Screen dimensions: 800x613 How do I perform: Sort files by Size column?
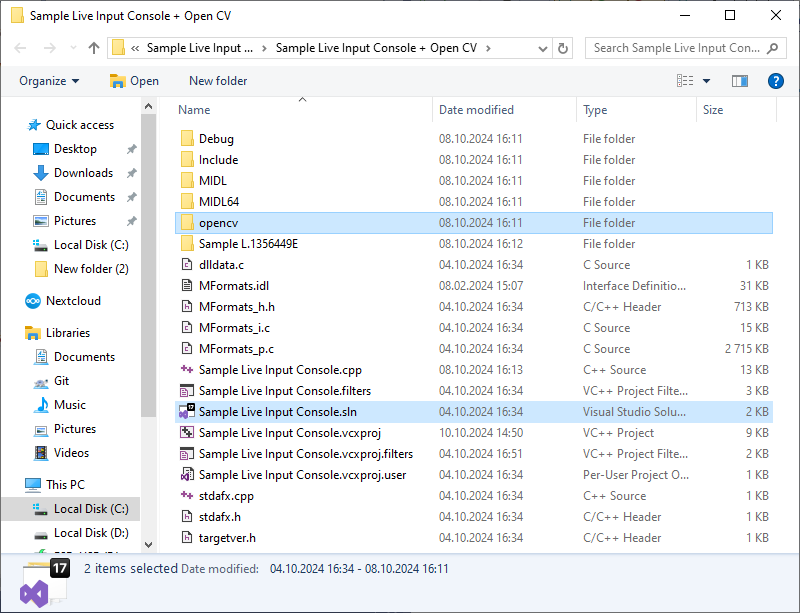click(x=713, y=110)
